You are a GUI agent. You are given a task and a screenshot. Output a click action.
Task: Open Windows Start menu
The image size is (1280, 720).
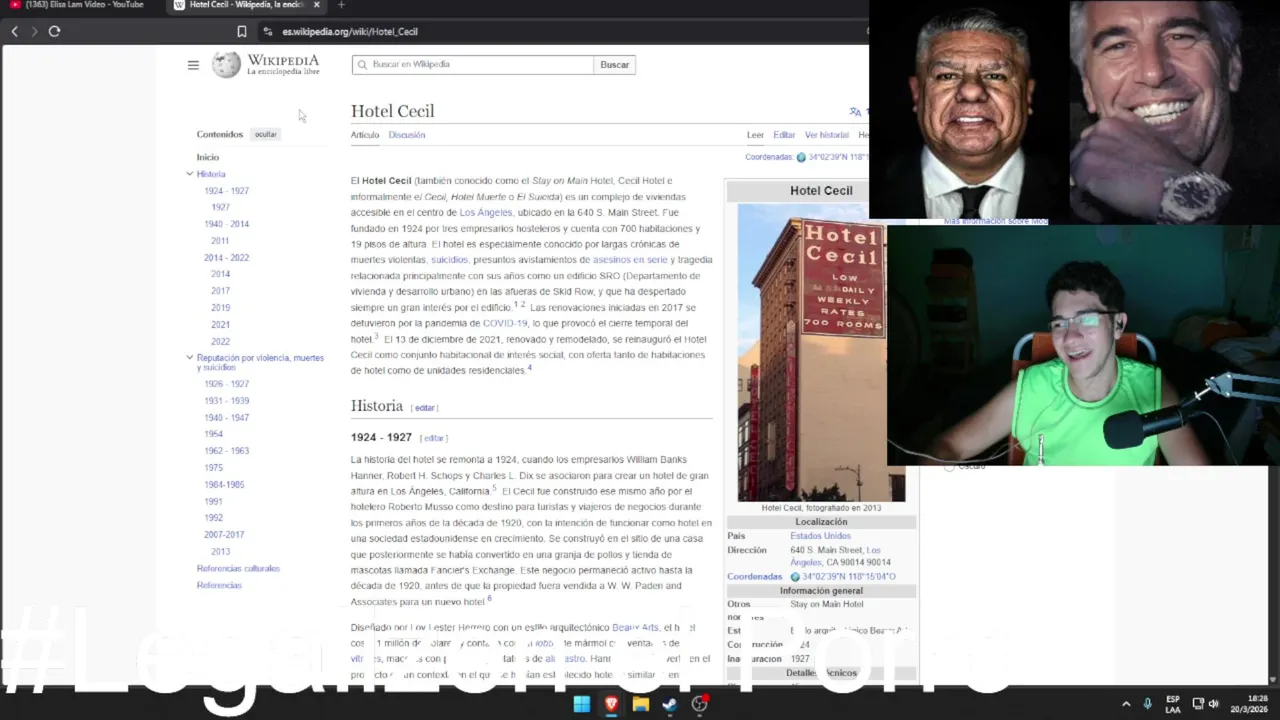(x=581, y=704)
